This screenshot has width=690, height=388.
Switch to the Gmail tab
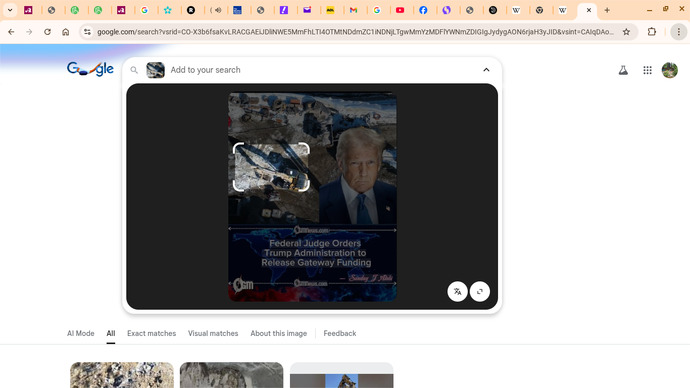(x=353, y=10)
